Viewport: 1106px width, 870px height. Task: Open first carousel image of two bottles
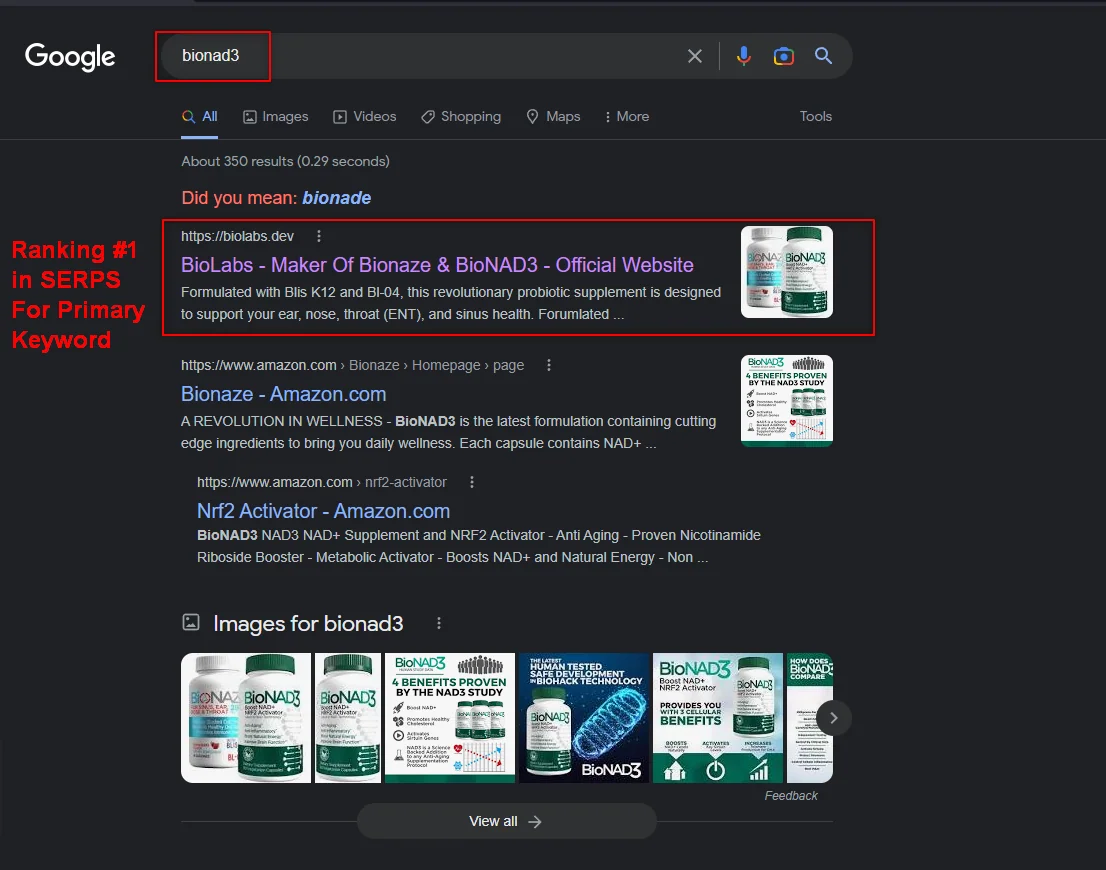coord(246,718)
